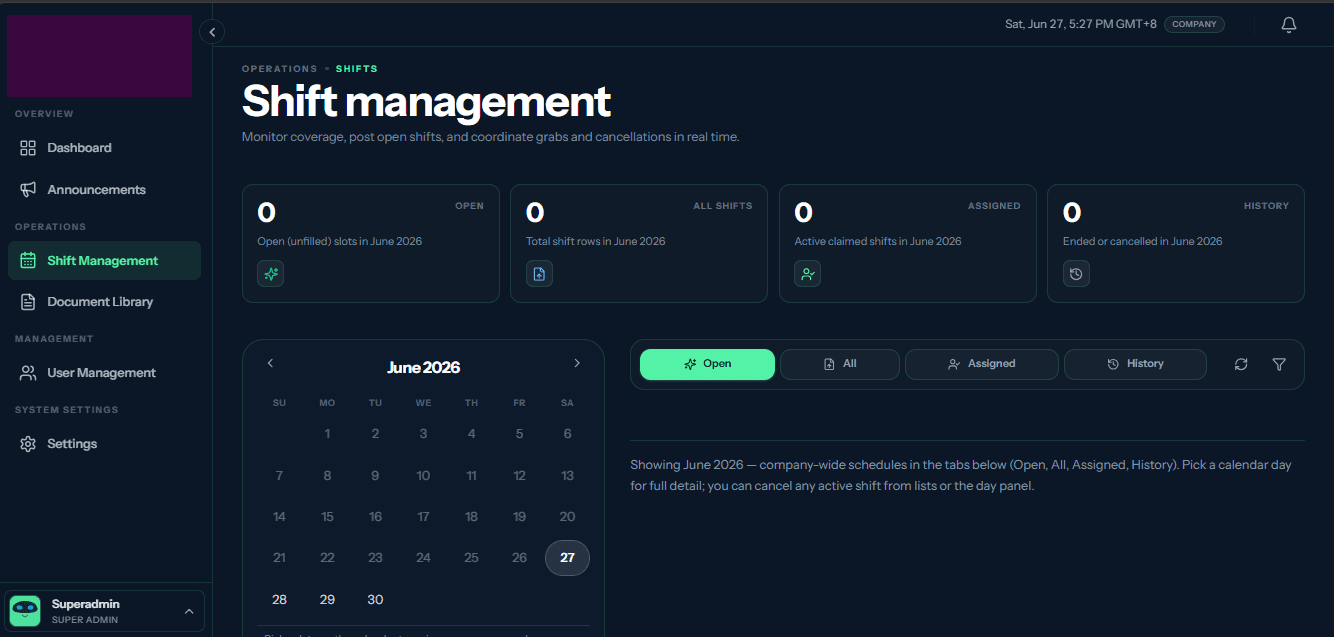Screen dimensions: 1334x637
Task: Open the notifications bell
Action: (x=1289, y=25)
